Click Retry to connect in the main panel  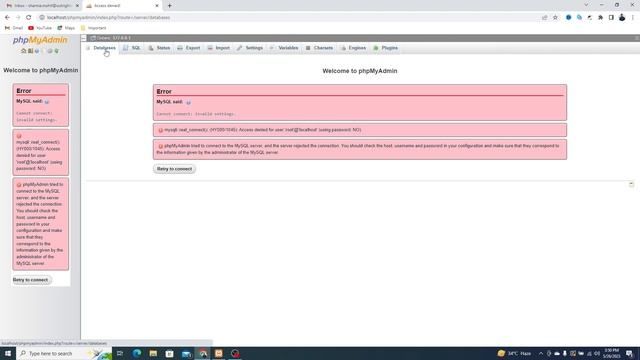click(174, 169)
